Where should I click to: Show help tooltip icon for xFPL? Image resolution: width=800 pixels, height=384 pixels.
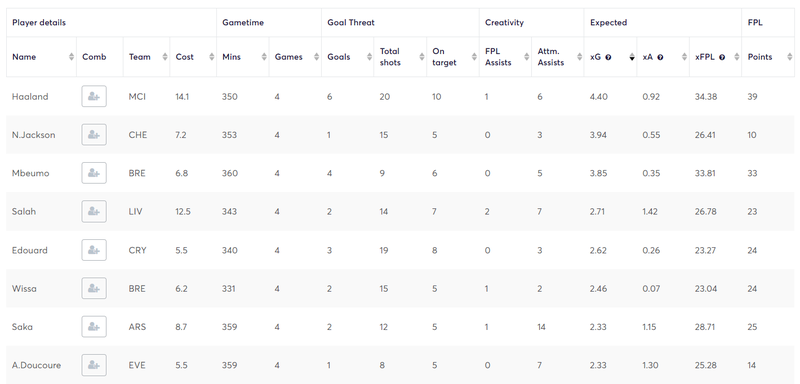722,57
